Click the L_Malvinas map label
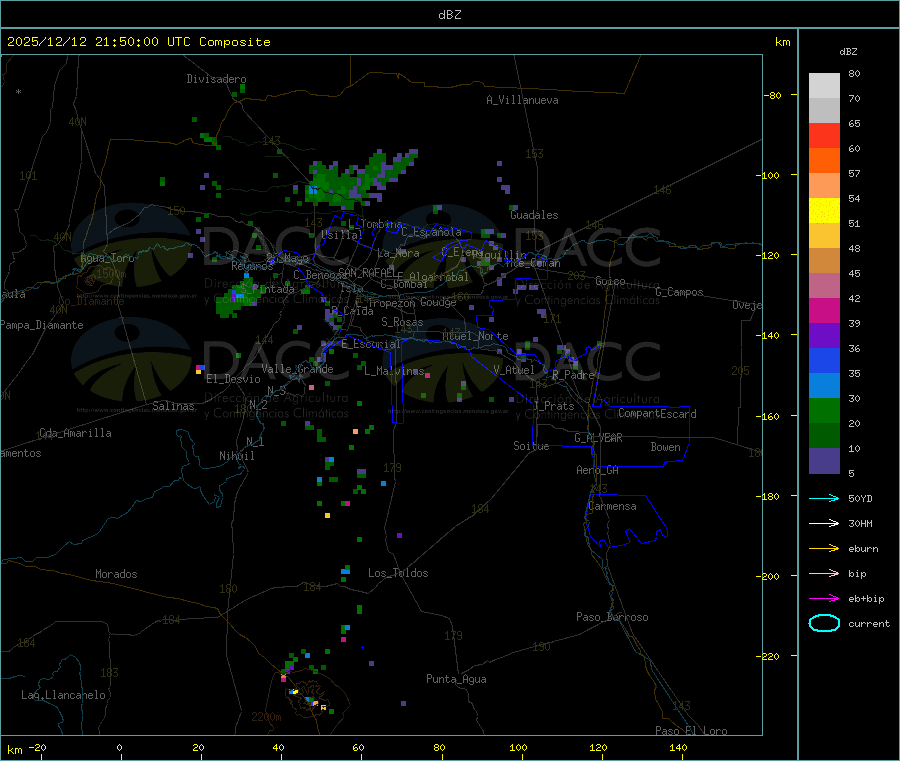Image resolution: width=900 pixels, height=761 pixels. [x=394, y=371]
